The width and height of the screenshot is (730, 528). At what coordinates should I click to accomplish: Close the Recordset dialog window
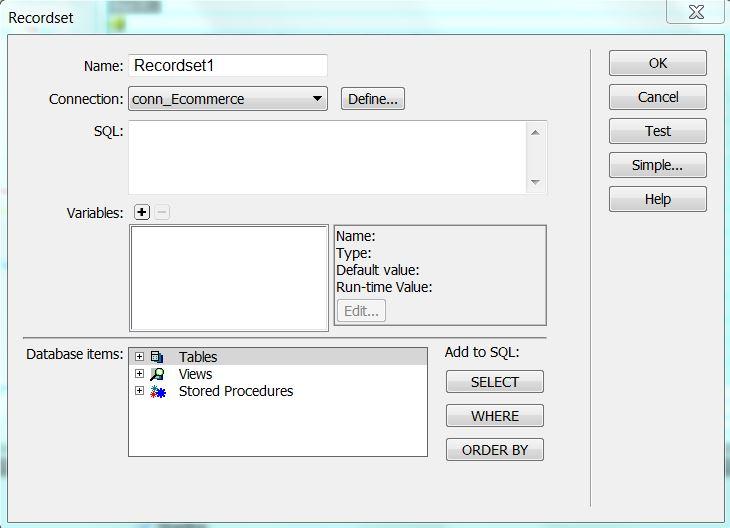click(696, 12)
